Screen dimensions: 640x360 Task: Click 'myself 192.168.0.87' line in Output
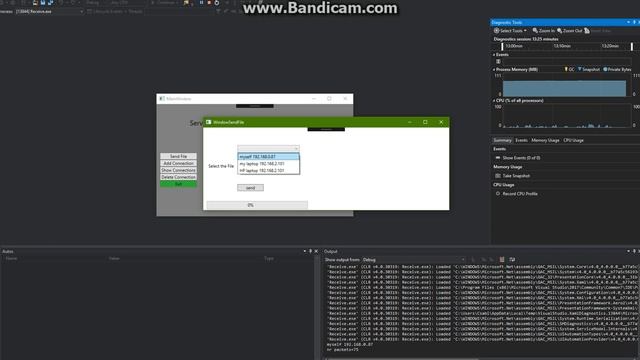pyautogui.click(x=350, y=344)
